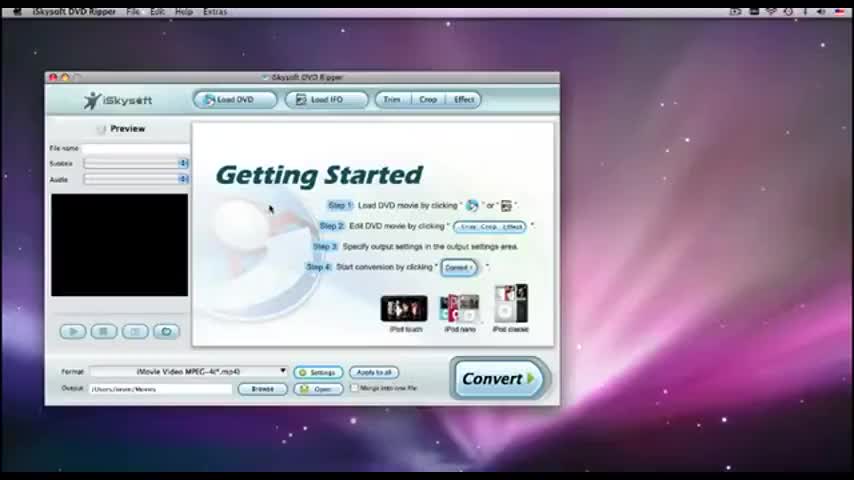Open the Subtitle dropdown

coord(136,163)
